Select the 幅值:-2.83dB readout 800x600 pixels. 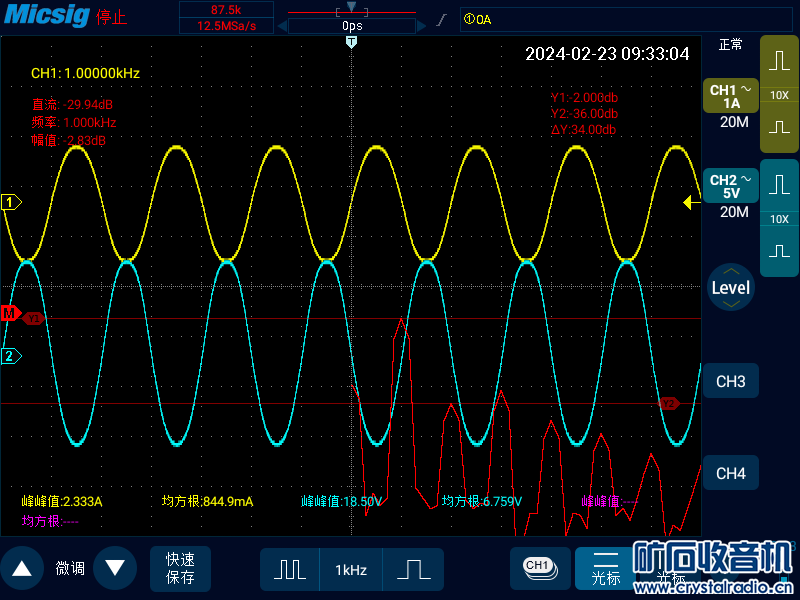68,140
